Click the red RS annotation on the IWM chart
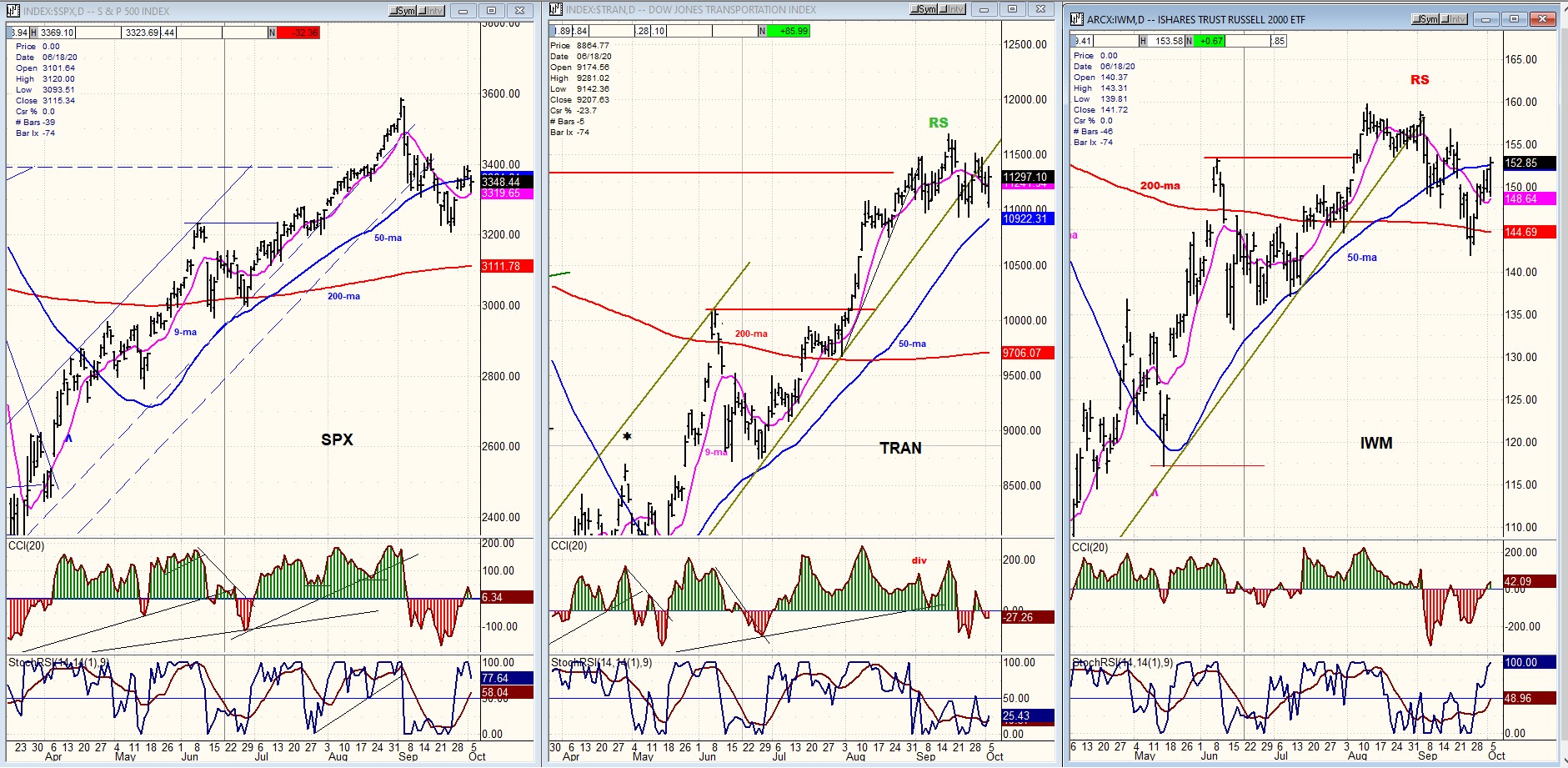Viewport: 1568px width, 768px height. pyautogui.click(x=1420, y=79)
